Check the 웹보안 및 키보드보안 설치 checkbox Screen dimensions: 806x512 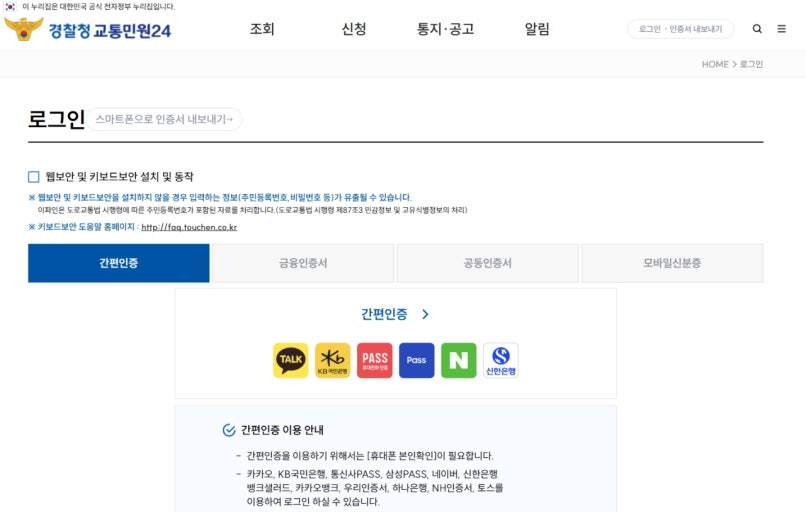tap(33, 177)
